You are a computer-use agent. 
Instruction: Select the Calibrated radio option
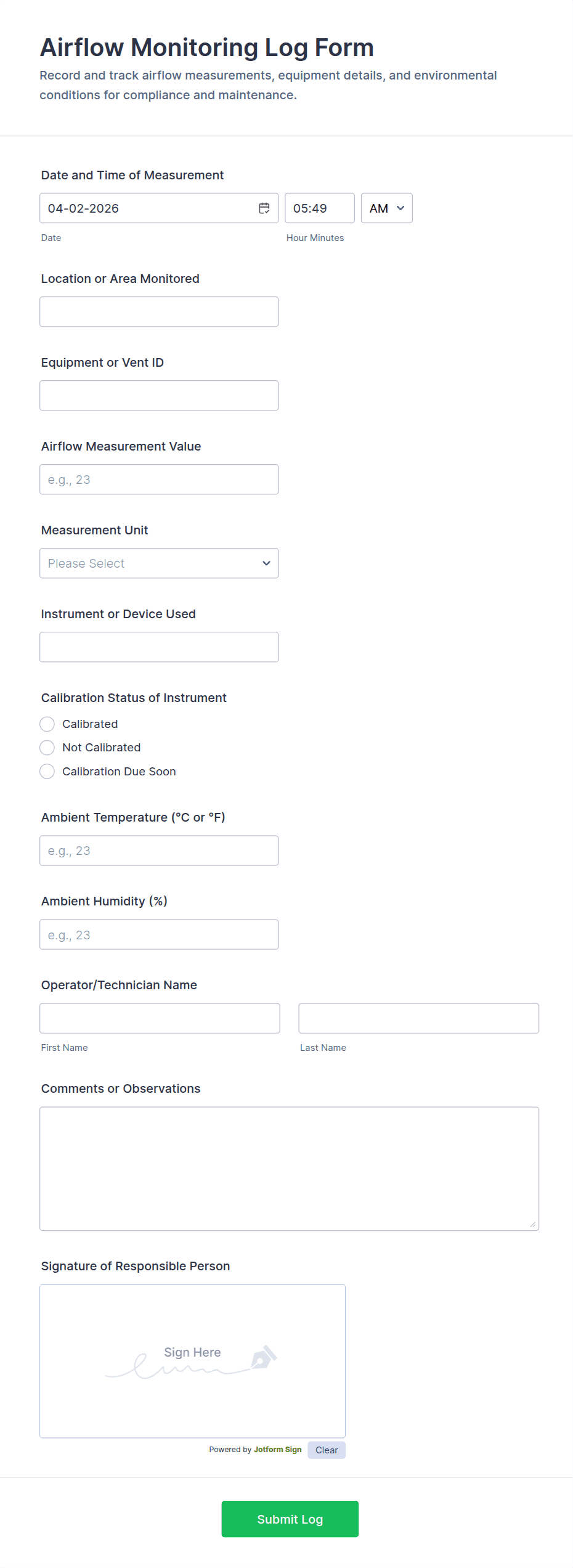pos(47,724)
